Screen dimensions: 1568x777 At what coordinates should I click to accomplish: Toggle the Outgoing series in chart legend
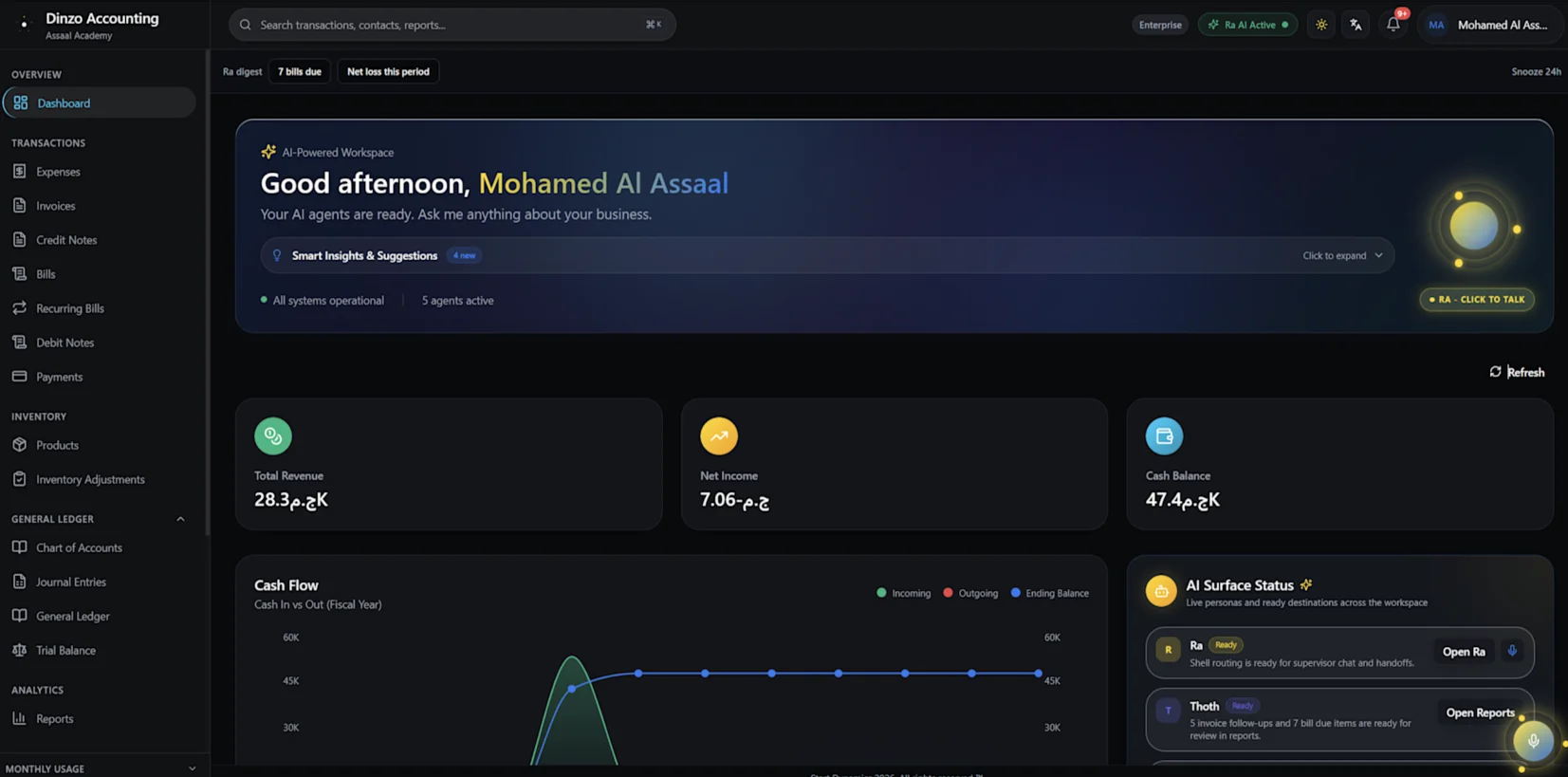[x=970, y=593]
